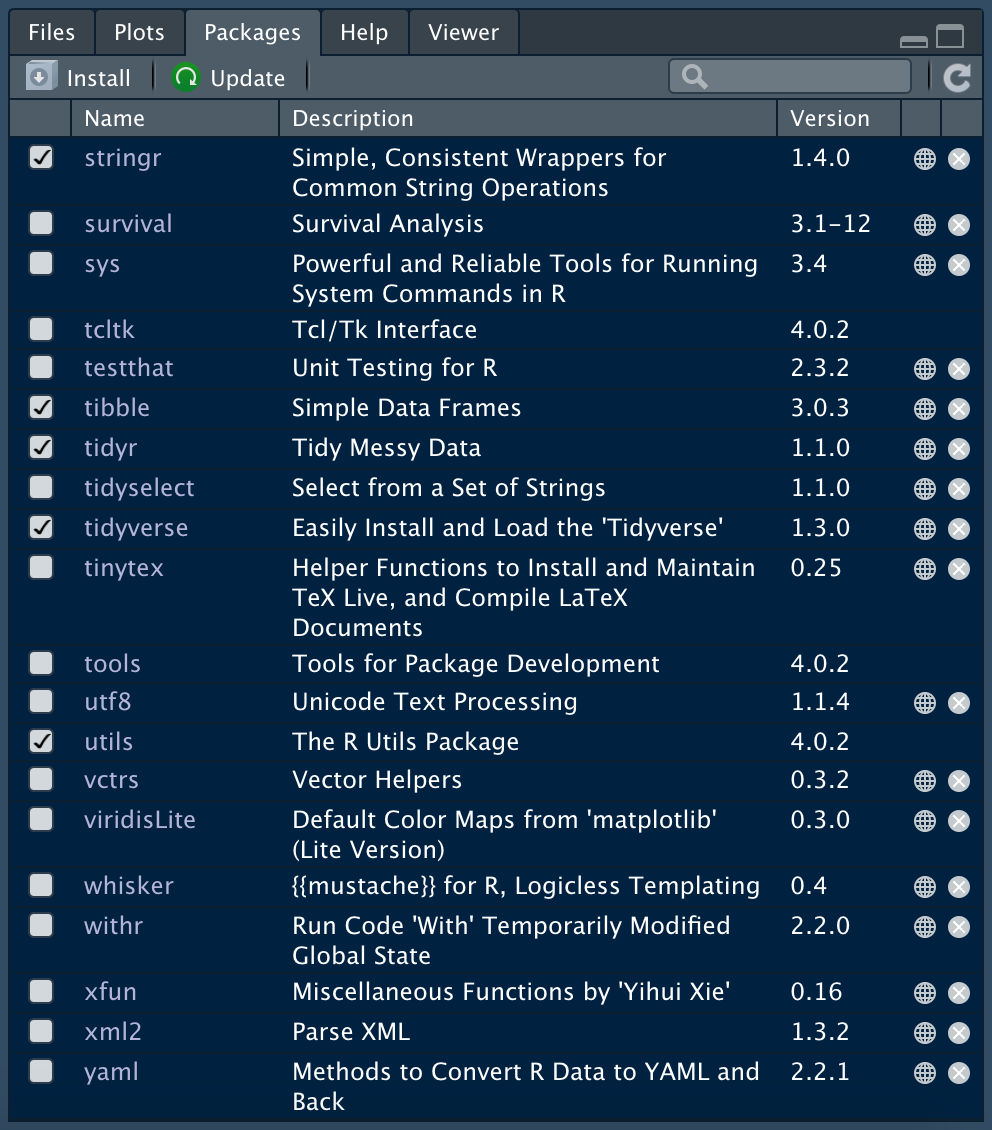
Task: Switch to the Plots tab
Action: coord(140,32)
